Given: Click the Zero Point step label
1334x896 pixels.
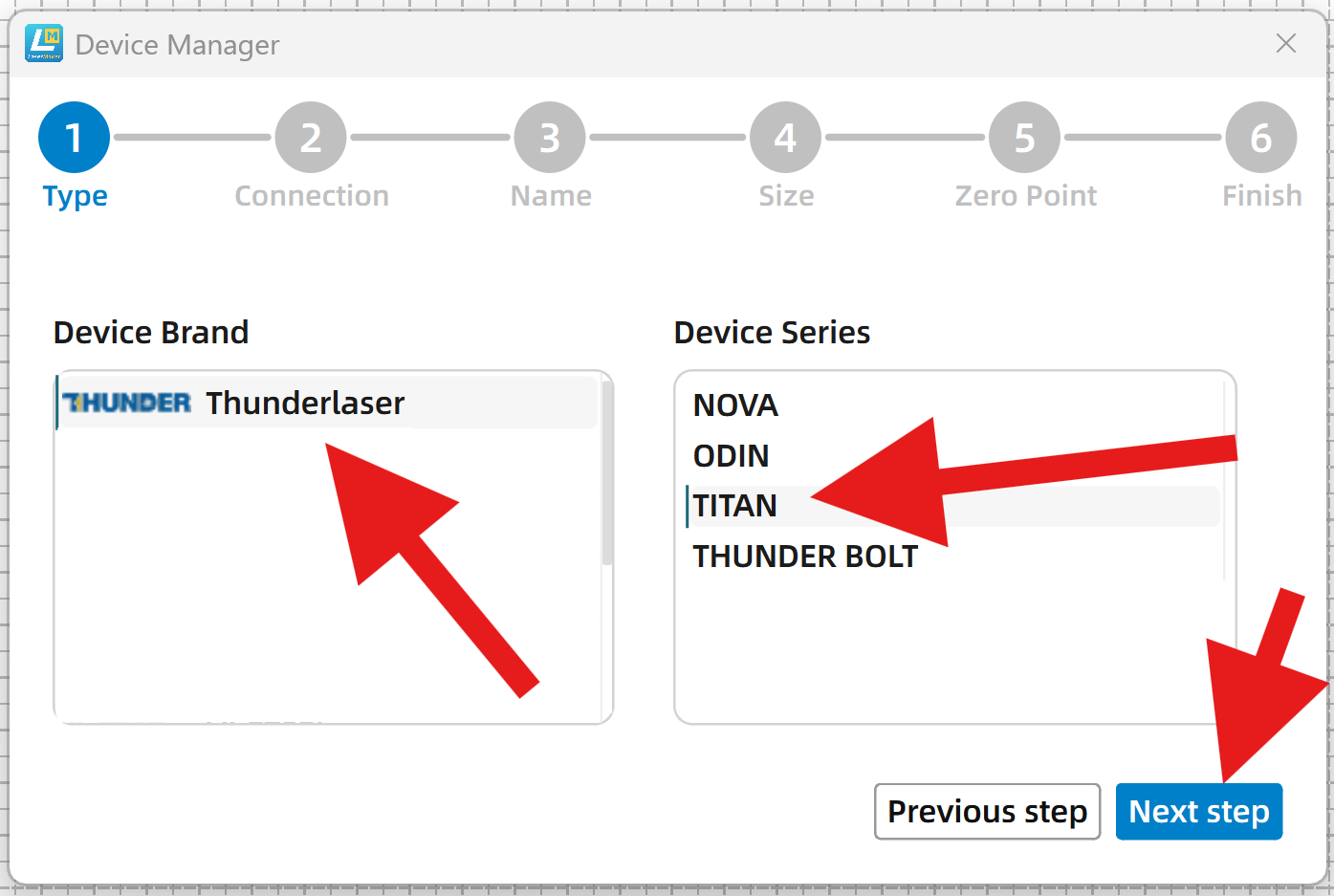Looking at the screenshot, I should point(1025,196).
